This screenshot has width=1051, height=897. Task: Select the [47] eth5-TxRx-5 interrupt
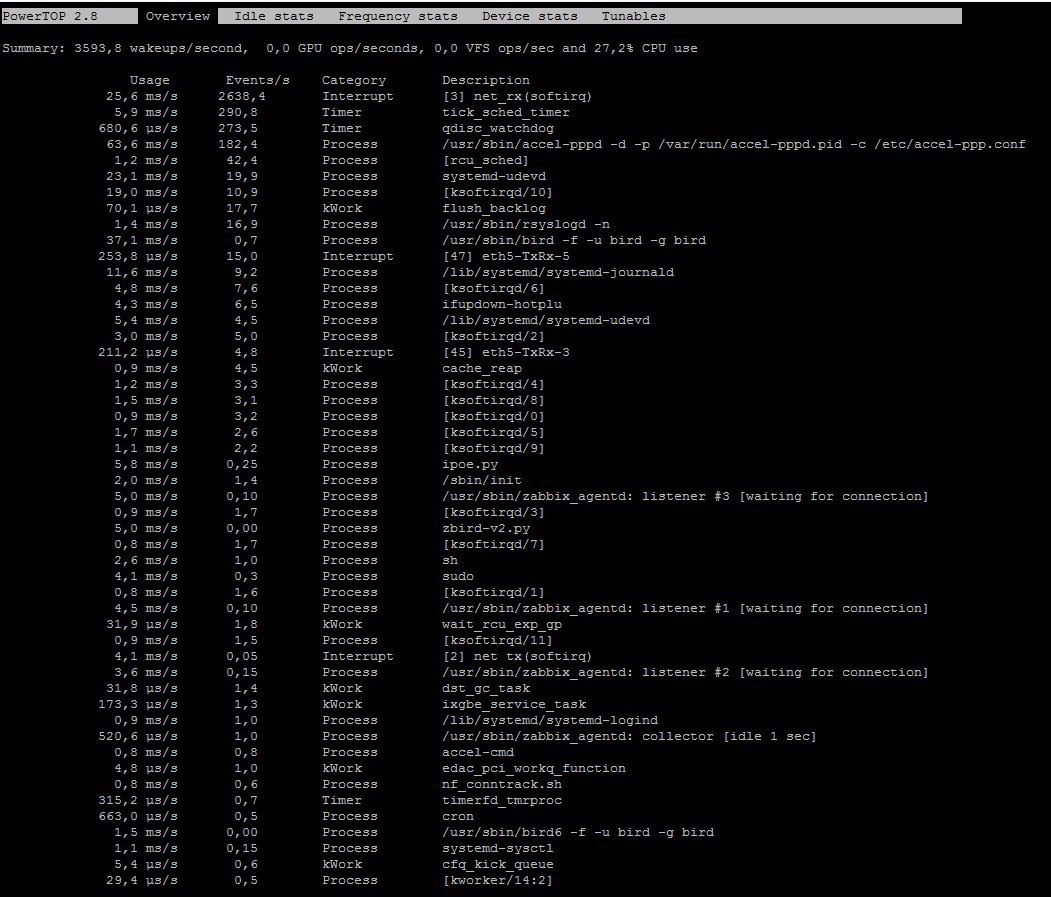(x=334, y=256)
